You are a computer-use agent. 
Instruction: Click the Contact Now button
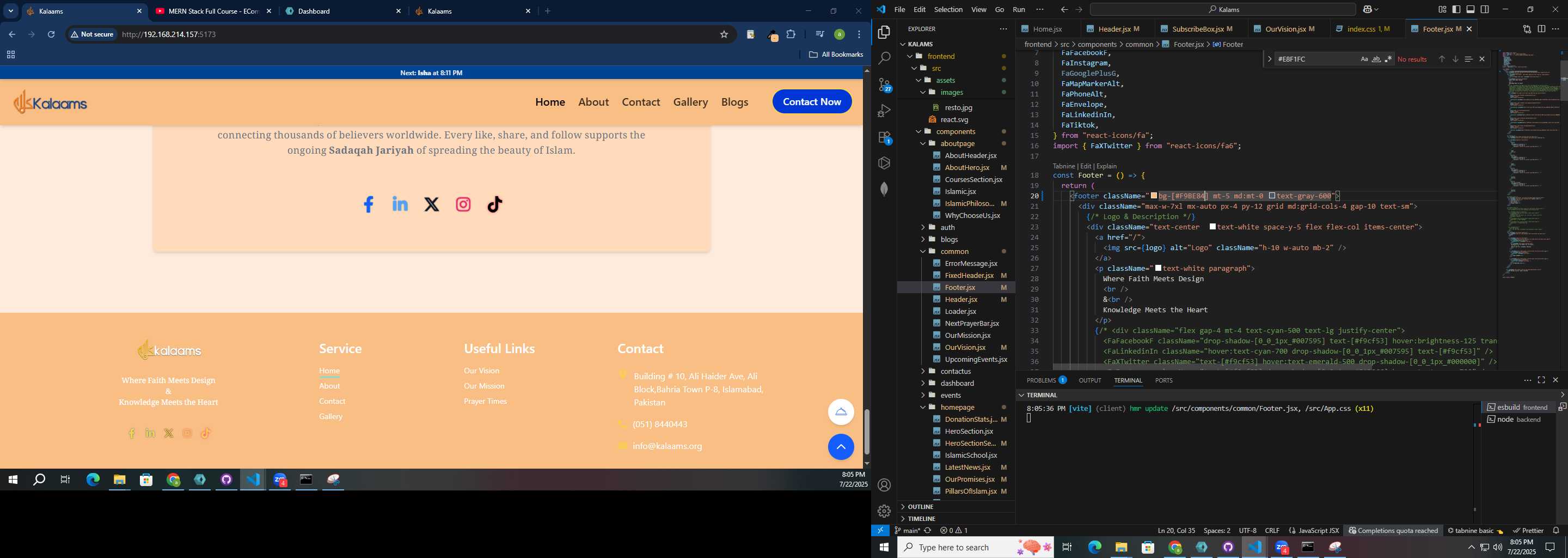[x=812, y=102]
